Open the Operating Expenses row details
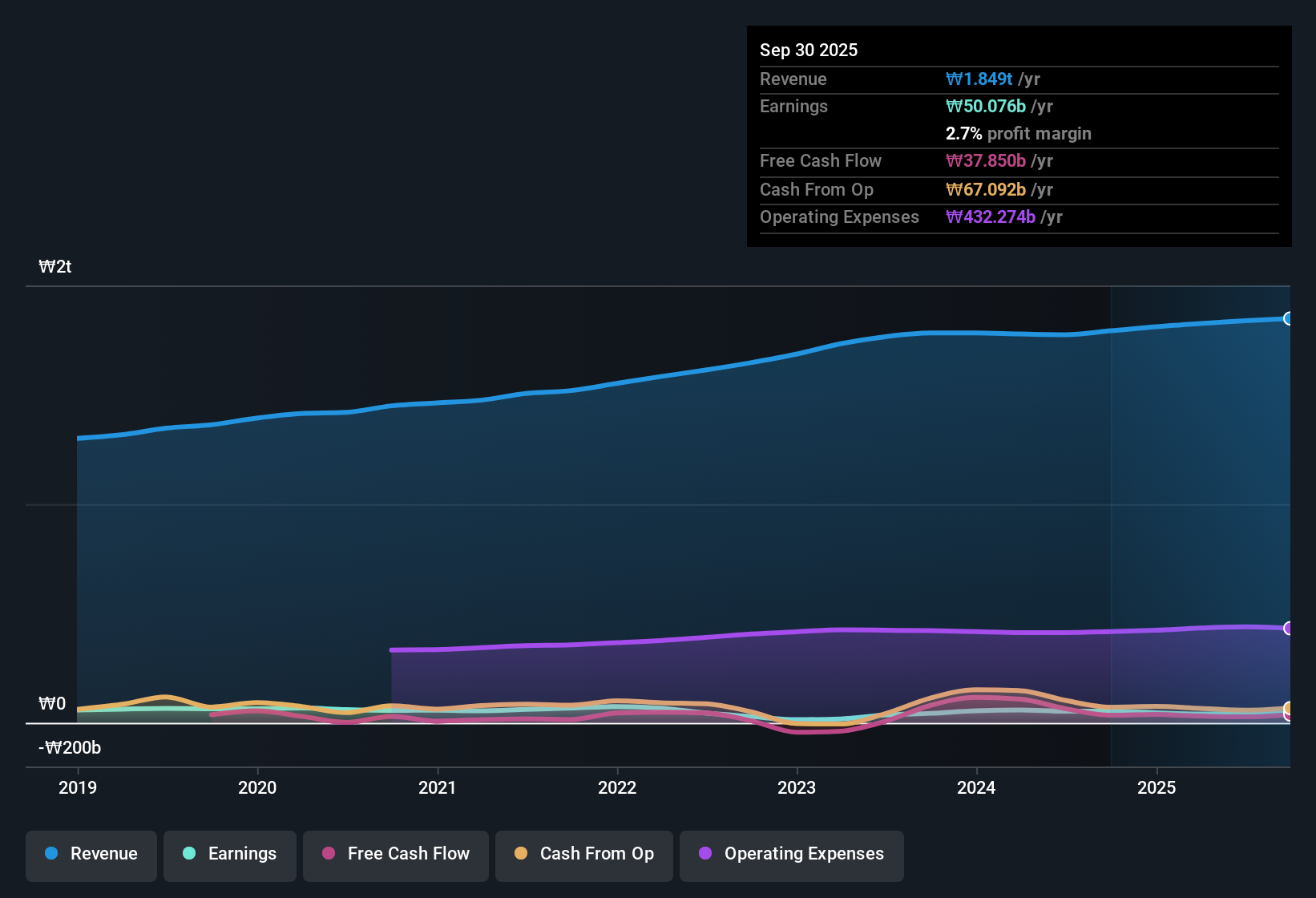 click(x=839, y=217)
